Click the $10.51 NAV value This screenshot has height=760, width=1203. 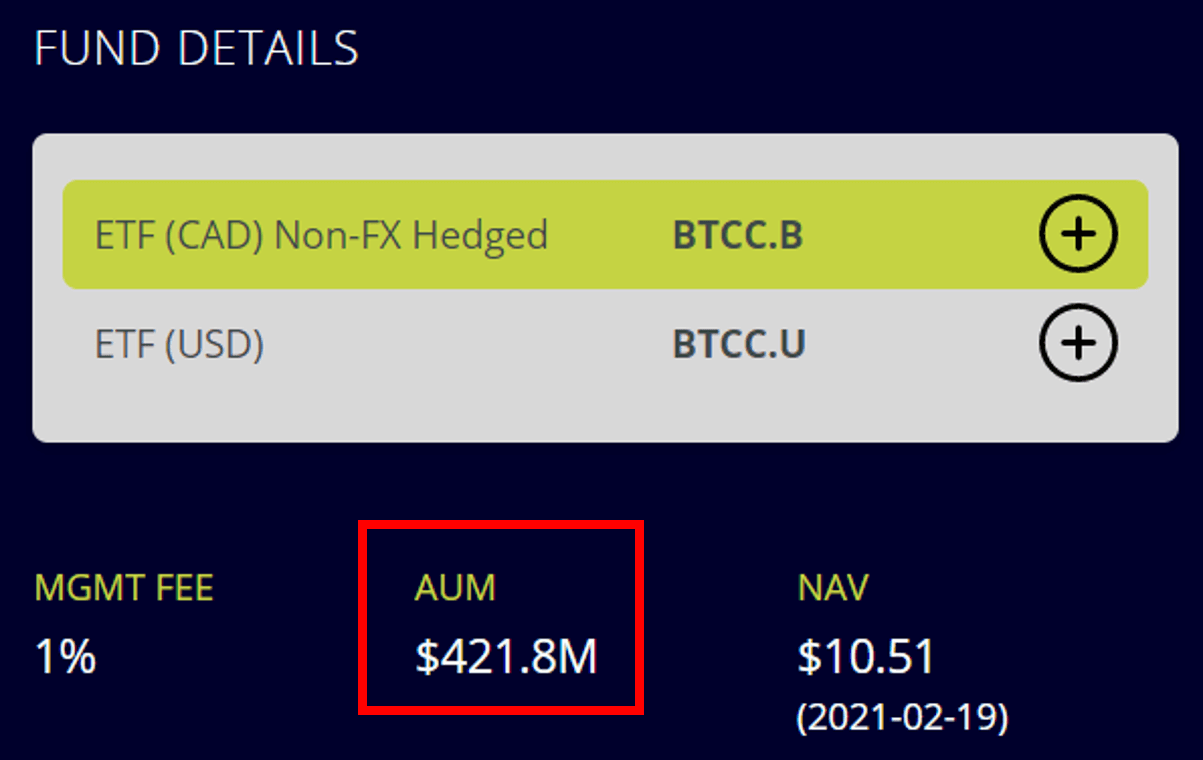click(x=866, y=658)
